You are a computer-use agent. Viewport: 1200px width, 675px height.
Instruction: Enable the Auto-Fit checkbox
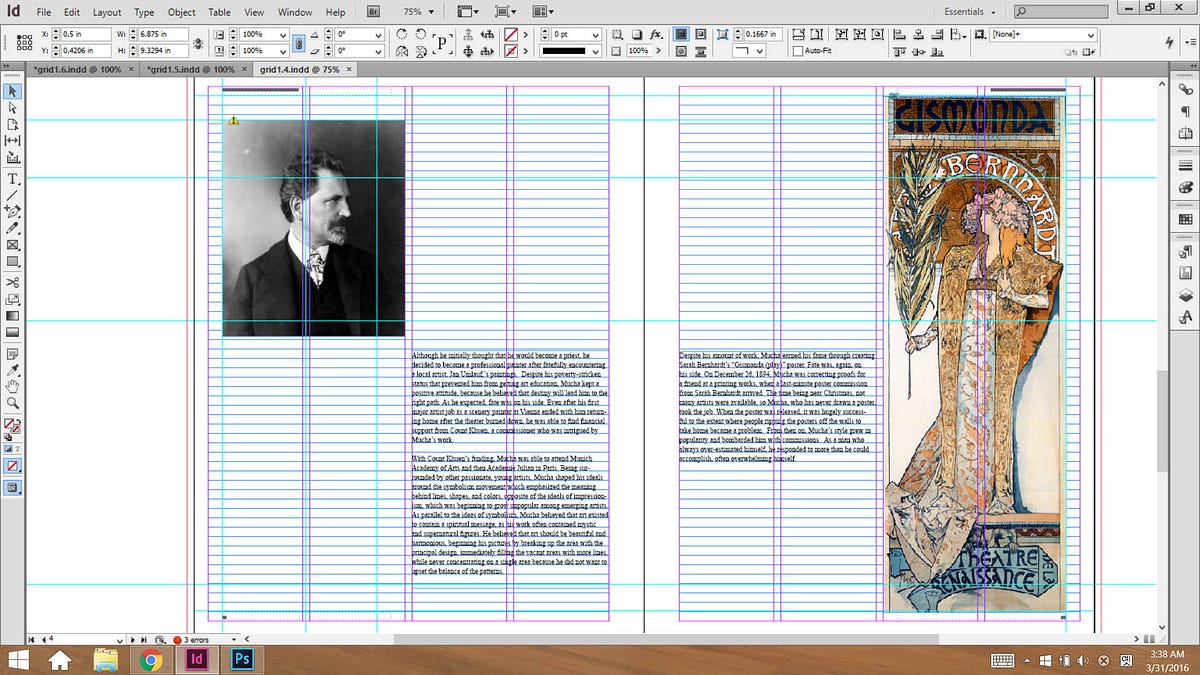tap(797, 50)
